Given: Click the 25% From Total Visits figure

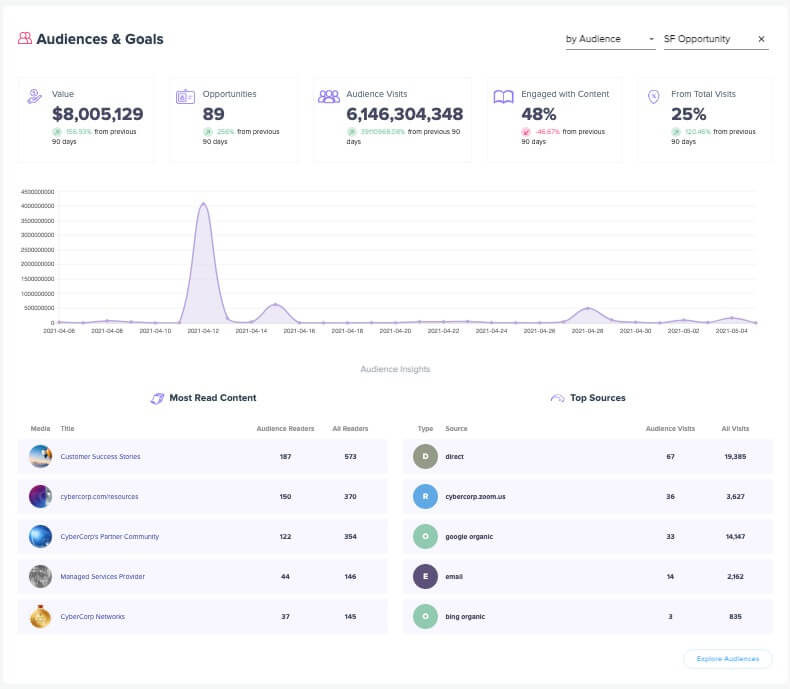Looking at the screenshot, I should point(689,114).
